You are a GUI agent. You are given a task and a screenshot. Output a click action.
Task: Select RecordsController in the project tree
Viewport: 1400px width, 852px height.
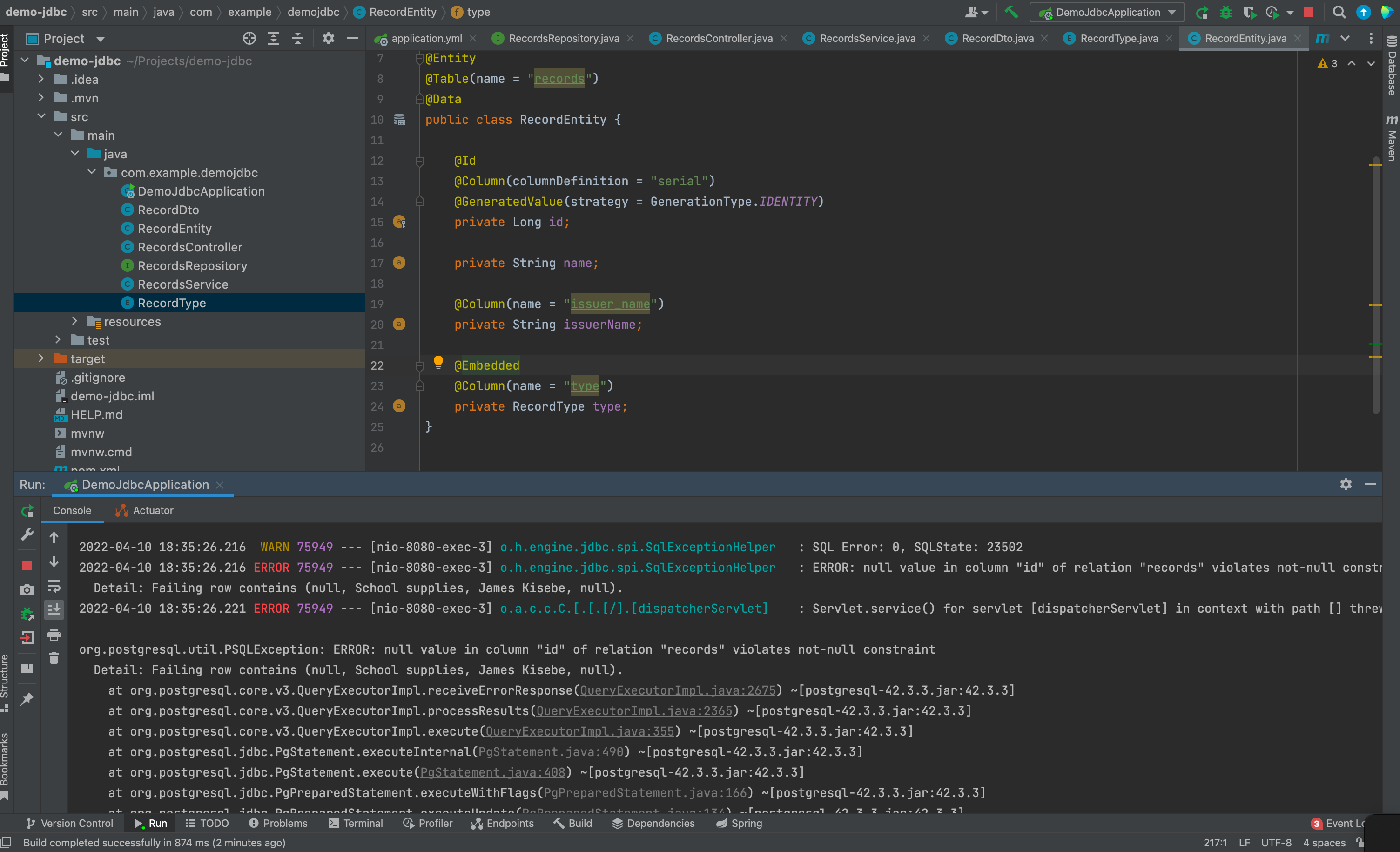pos(190,247)
